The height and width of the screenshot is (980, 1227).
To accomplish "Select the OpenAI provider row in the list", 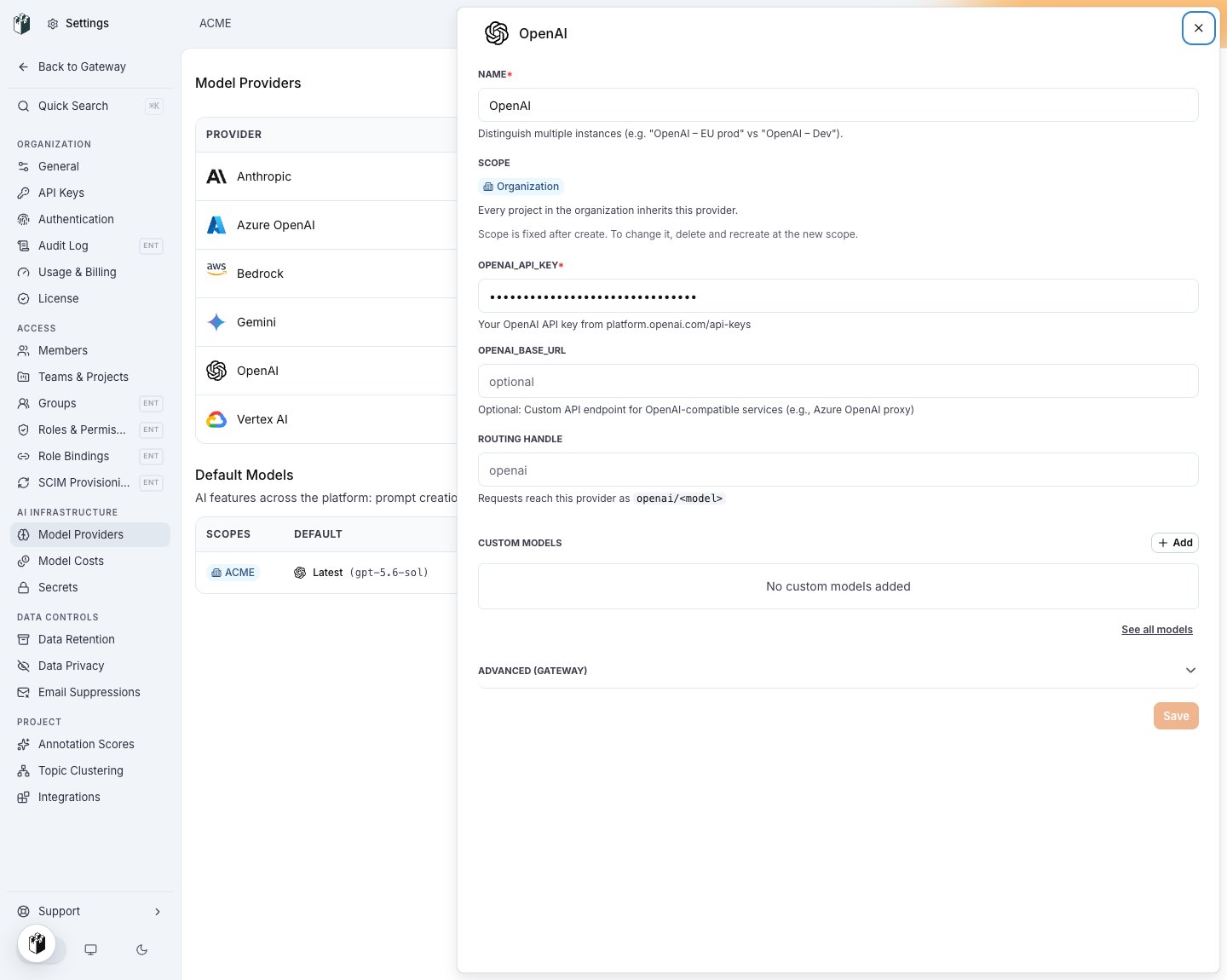I will (x=327, y=371).
